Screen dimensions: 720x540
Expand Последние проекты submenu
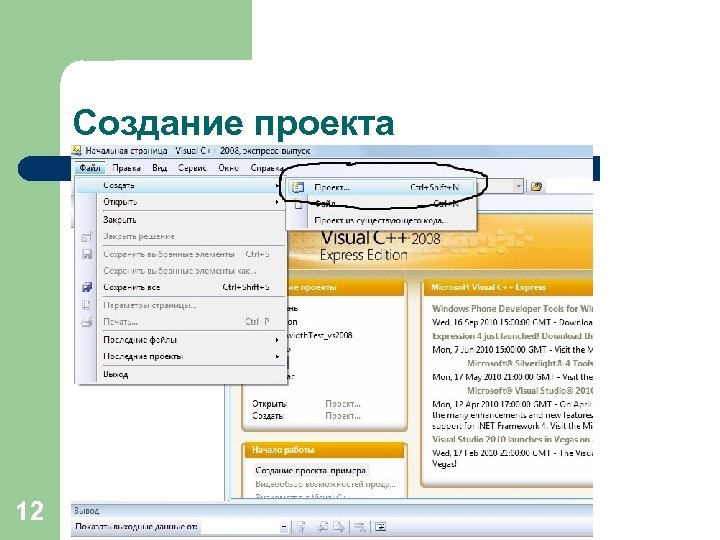179,356
